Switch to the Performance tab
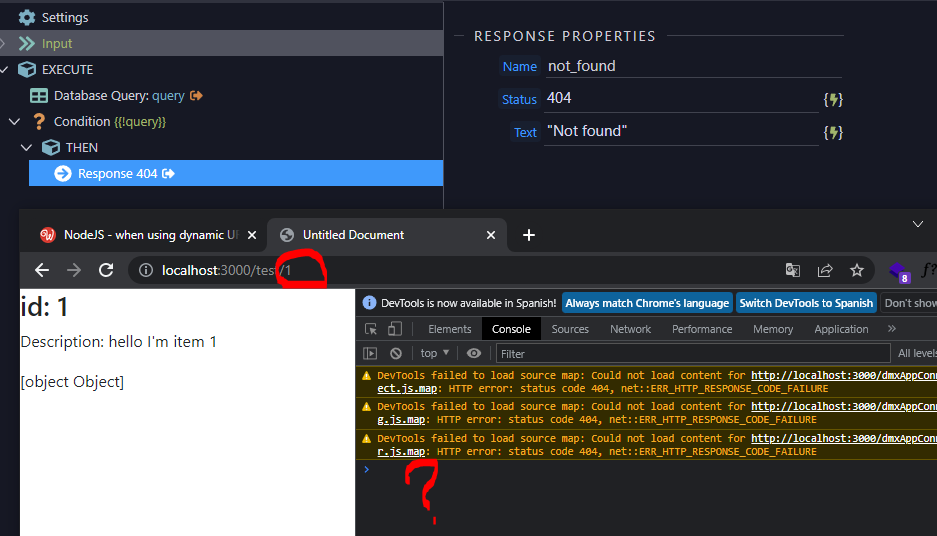This screenshot has height=536, width=937. (702, 329)
